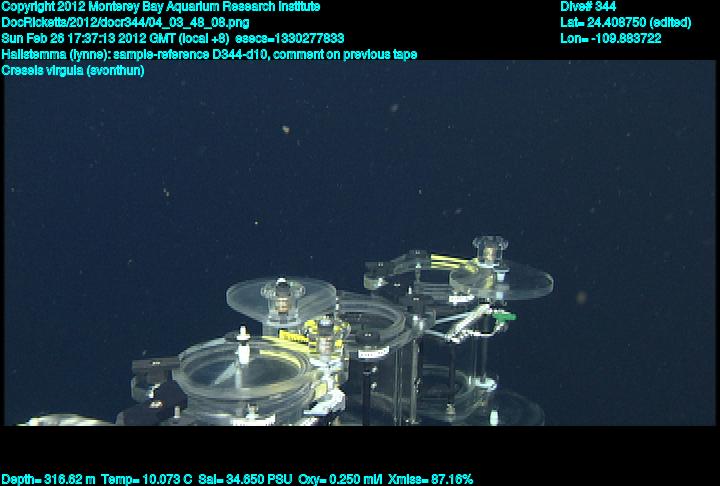
Task: Click the green valve handle on the sampler
Action: [x=505, y=316]
